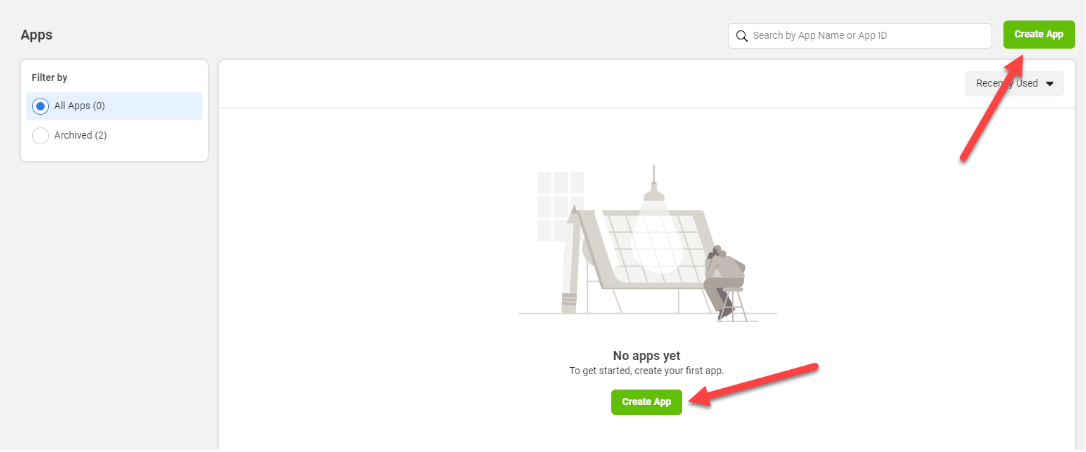Click the Apps page heading
Screen dimensions: 1086x452
coord(37,35)
